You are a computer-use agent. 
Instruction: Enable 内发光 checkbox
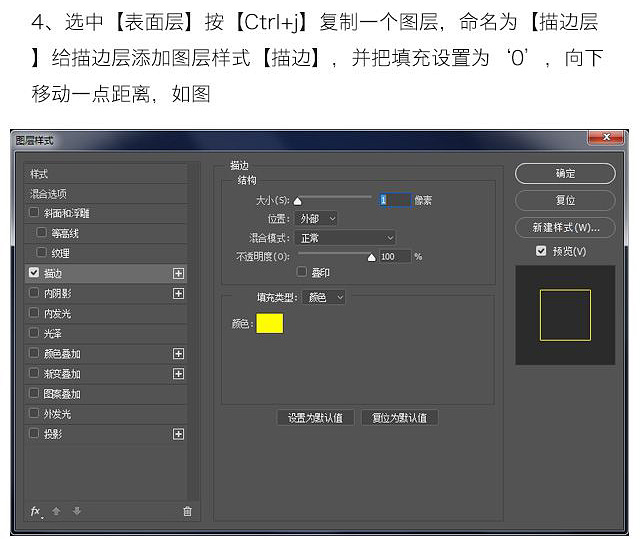pyautogui.click(x=34, y=313)
